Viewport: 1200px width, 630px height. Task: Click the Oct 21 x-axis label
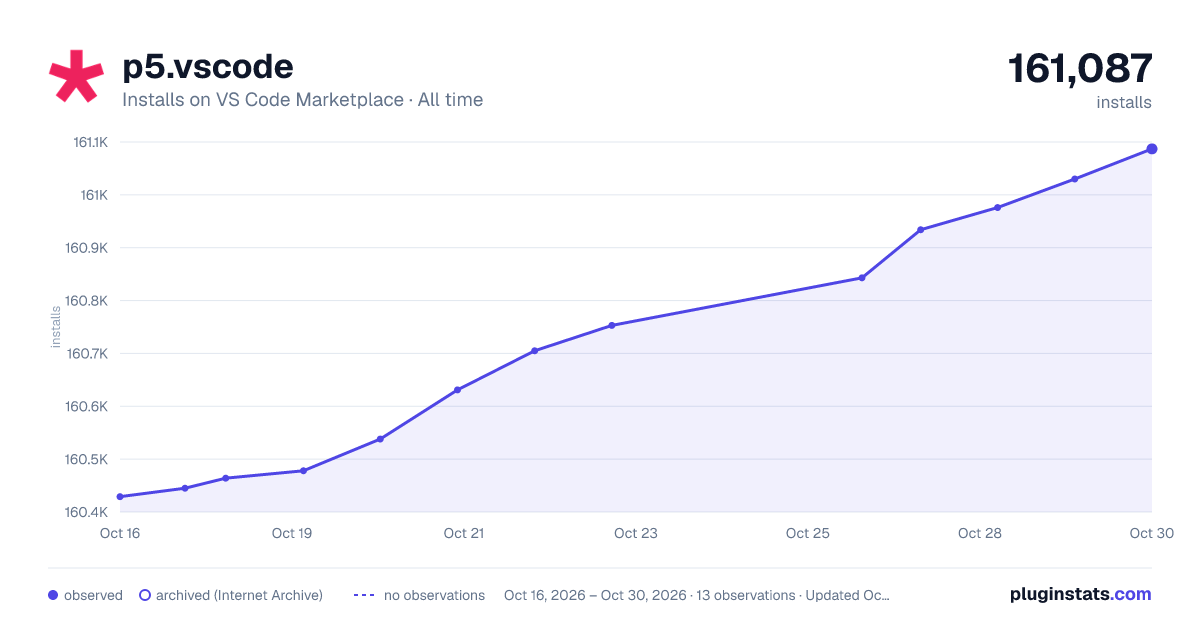pos(464,533)
